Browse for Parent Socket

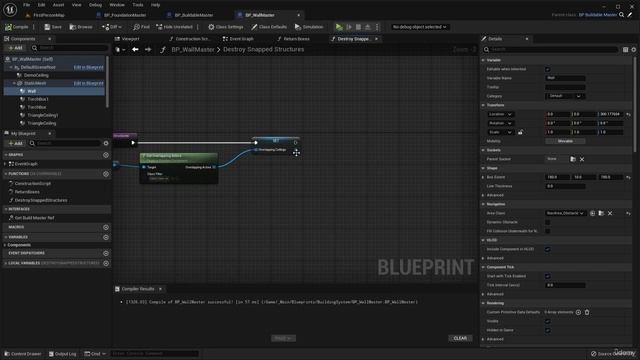[x=573, y=159]
